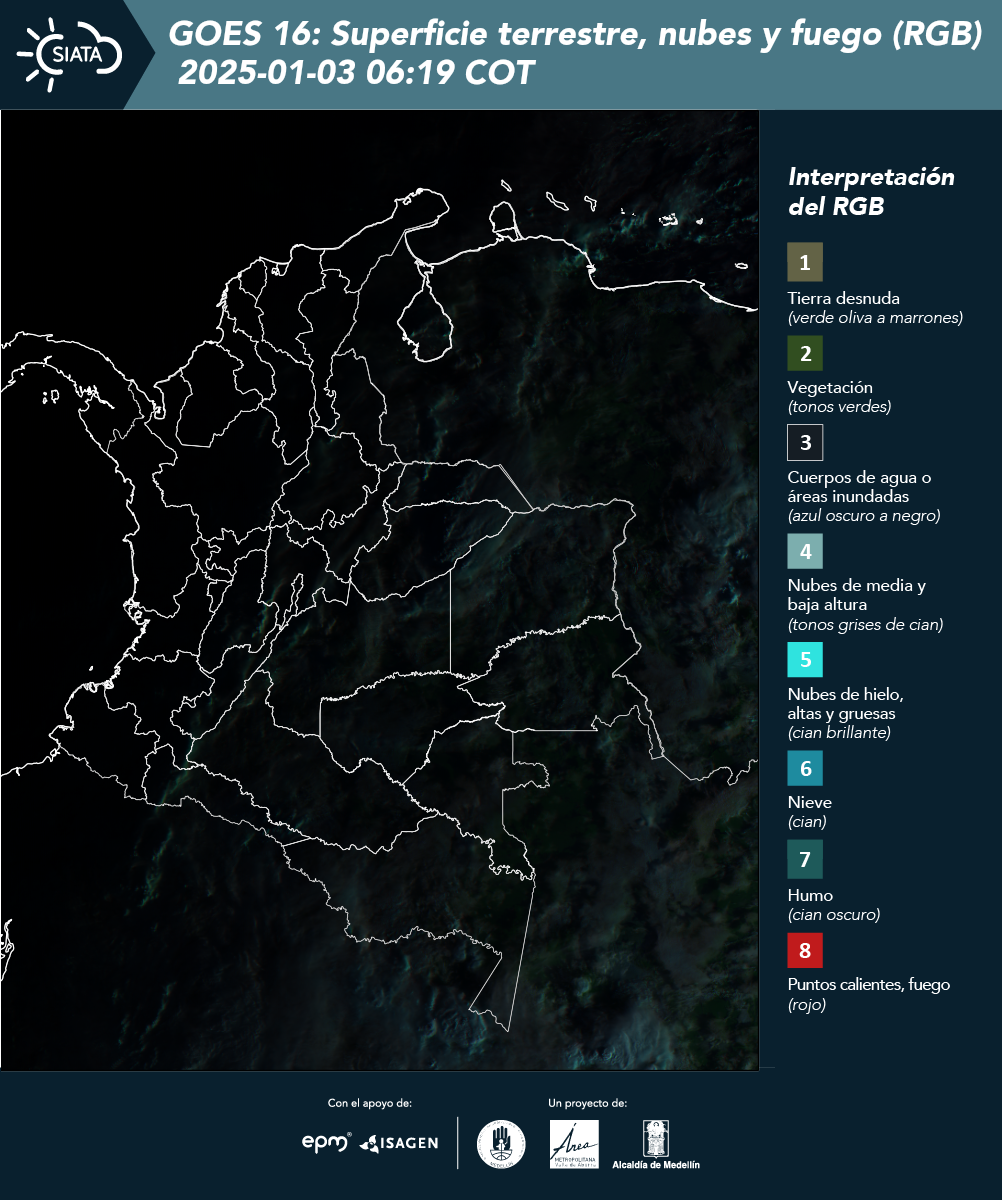This screenshot has height=1200, width=1002.
Task: Click the 'Tierra desnuda' label
Action: pos(844,298)
